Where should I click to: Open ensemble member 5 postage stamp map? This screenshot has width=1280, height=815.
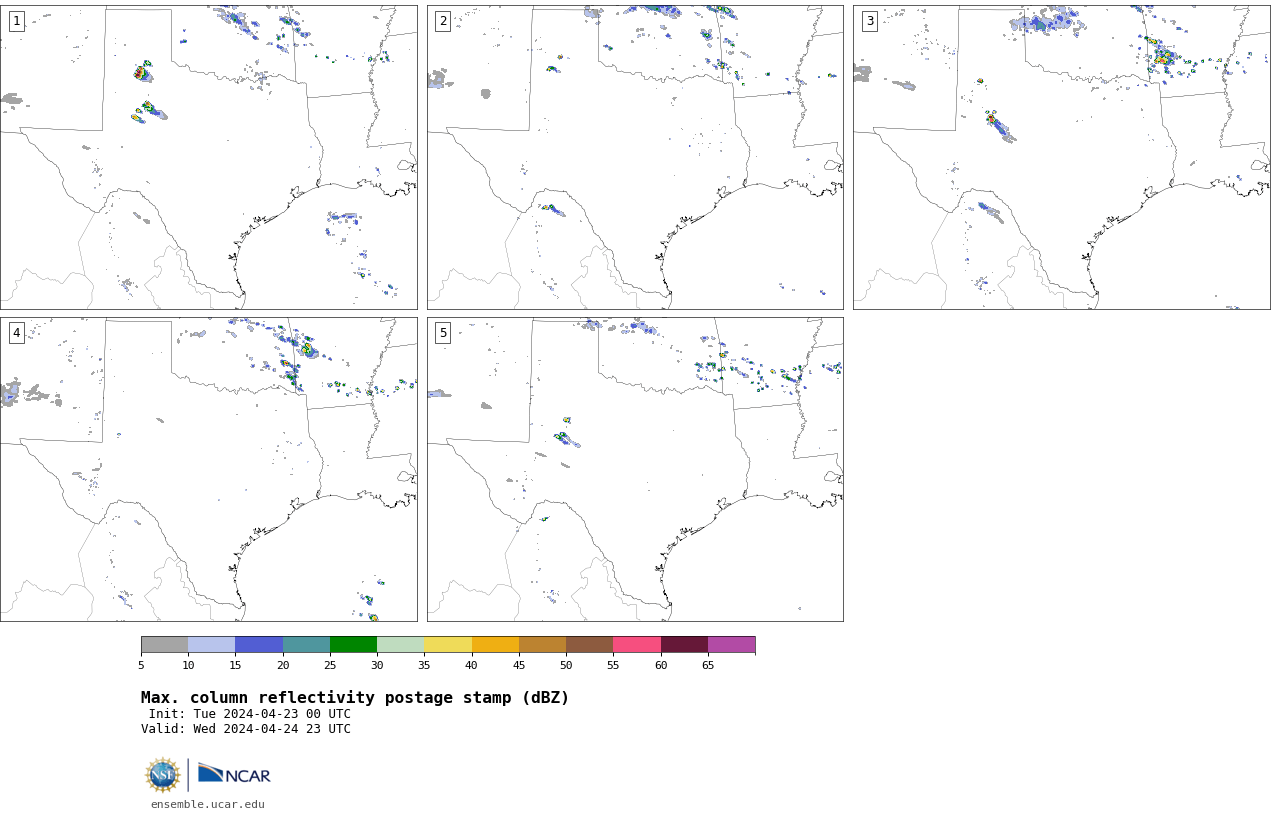click(x=635, y=469)
